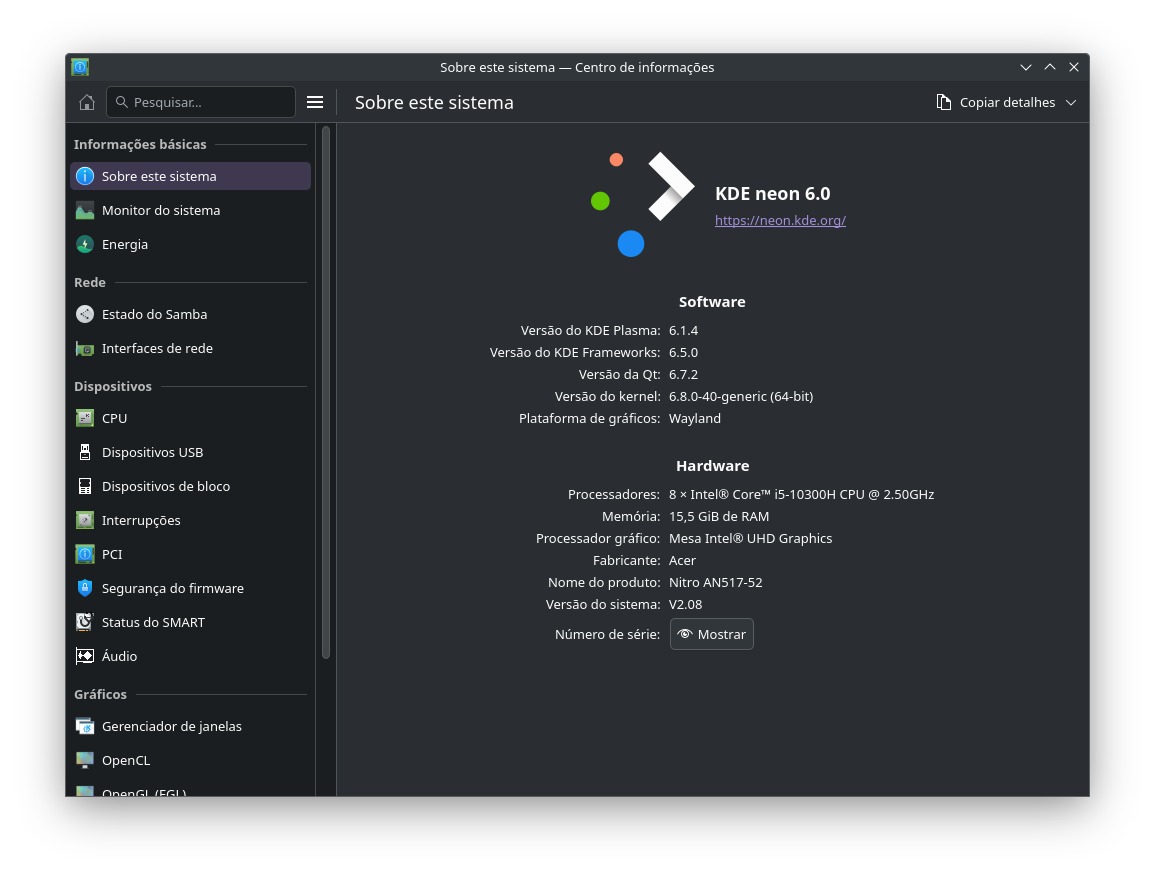The width and height of the screenshot is (1156, 875).
Task: Open the Energia lightning icon
Action: (x=85, y=244)
